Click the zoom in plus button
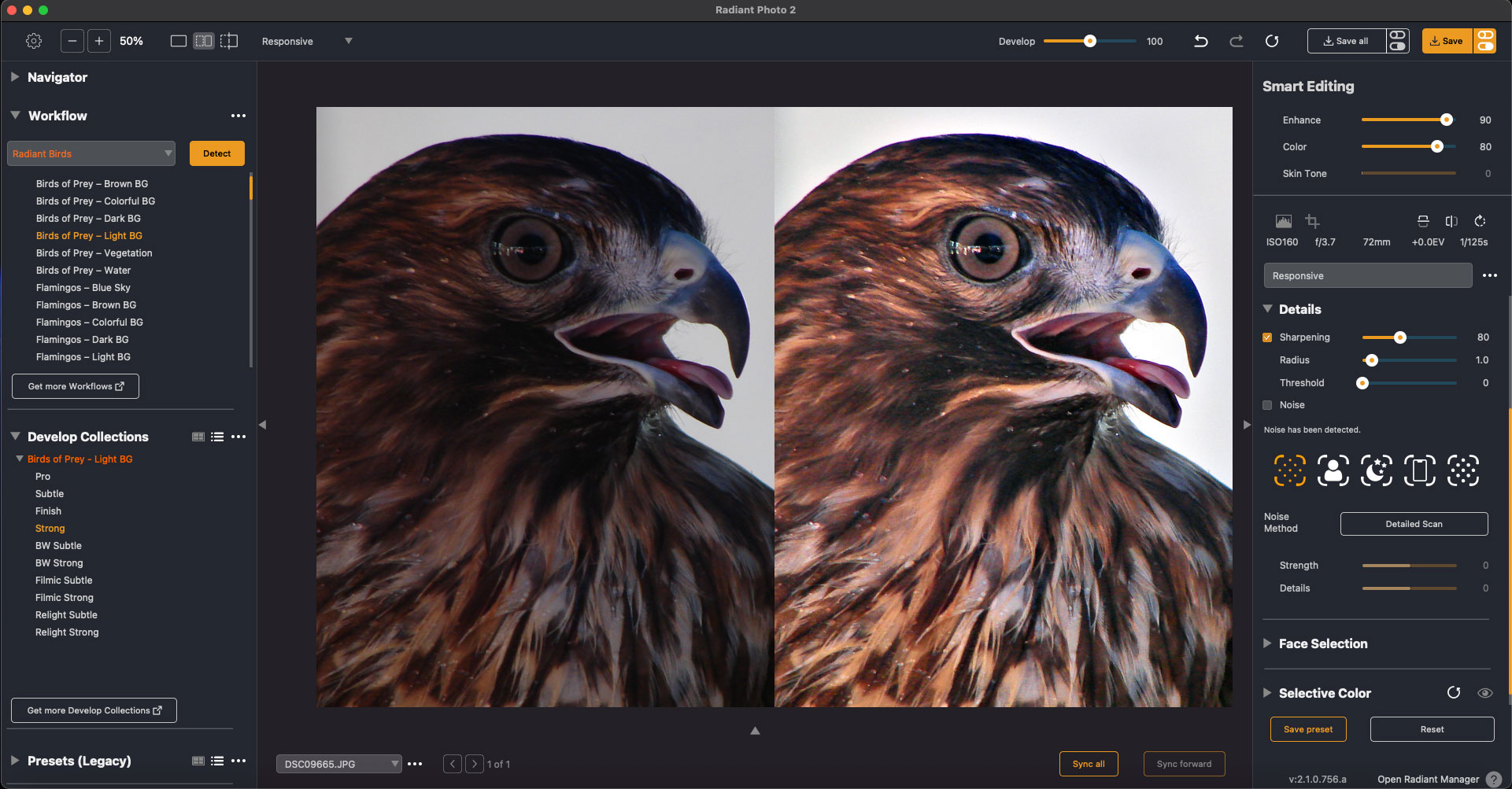 (99, 41)
